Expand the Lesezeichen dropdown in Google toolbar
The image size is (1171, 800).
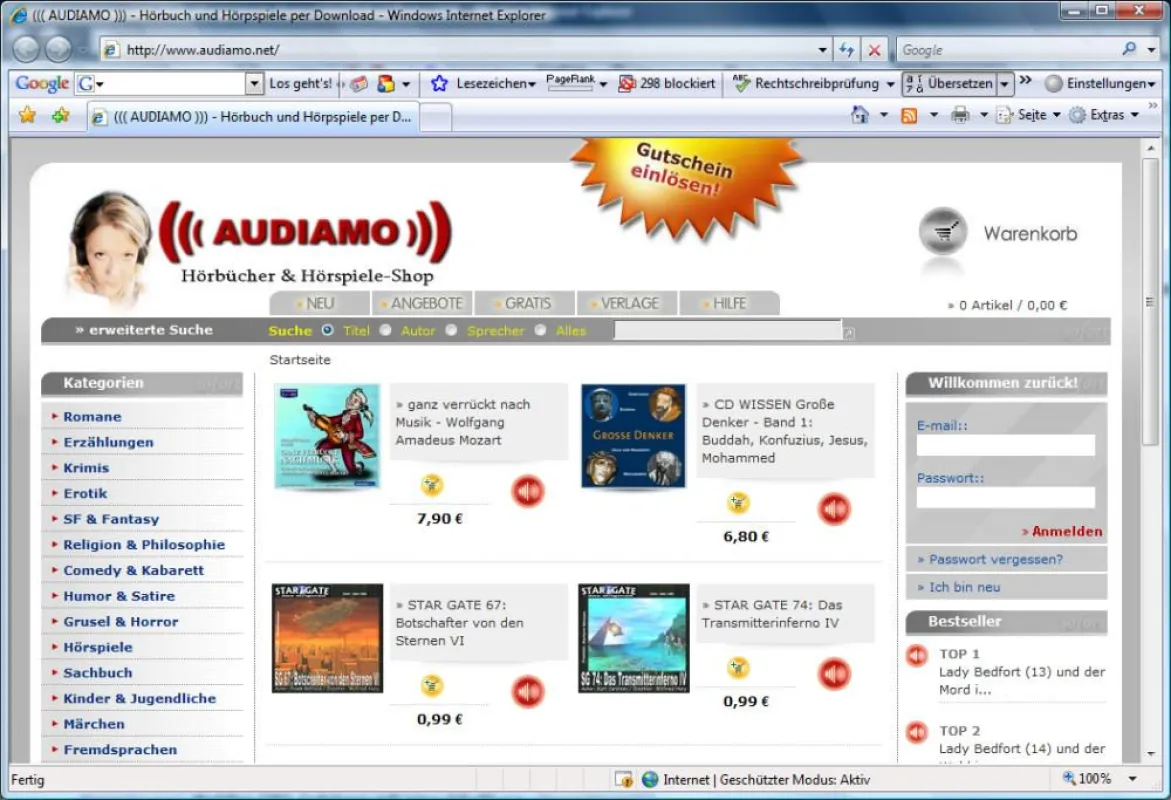point(532,84)
